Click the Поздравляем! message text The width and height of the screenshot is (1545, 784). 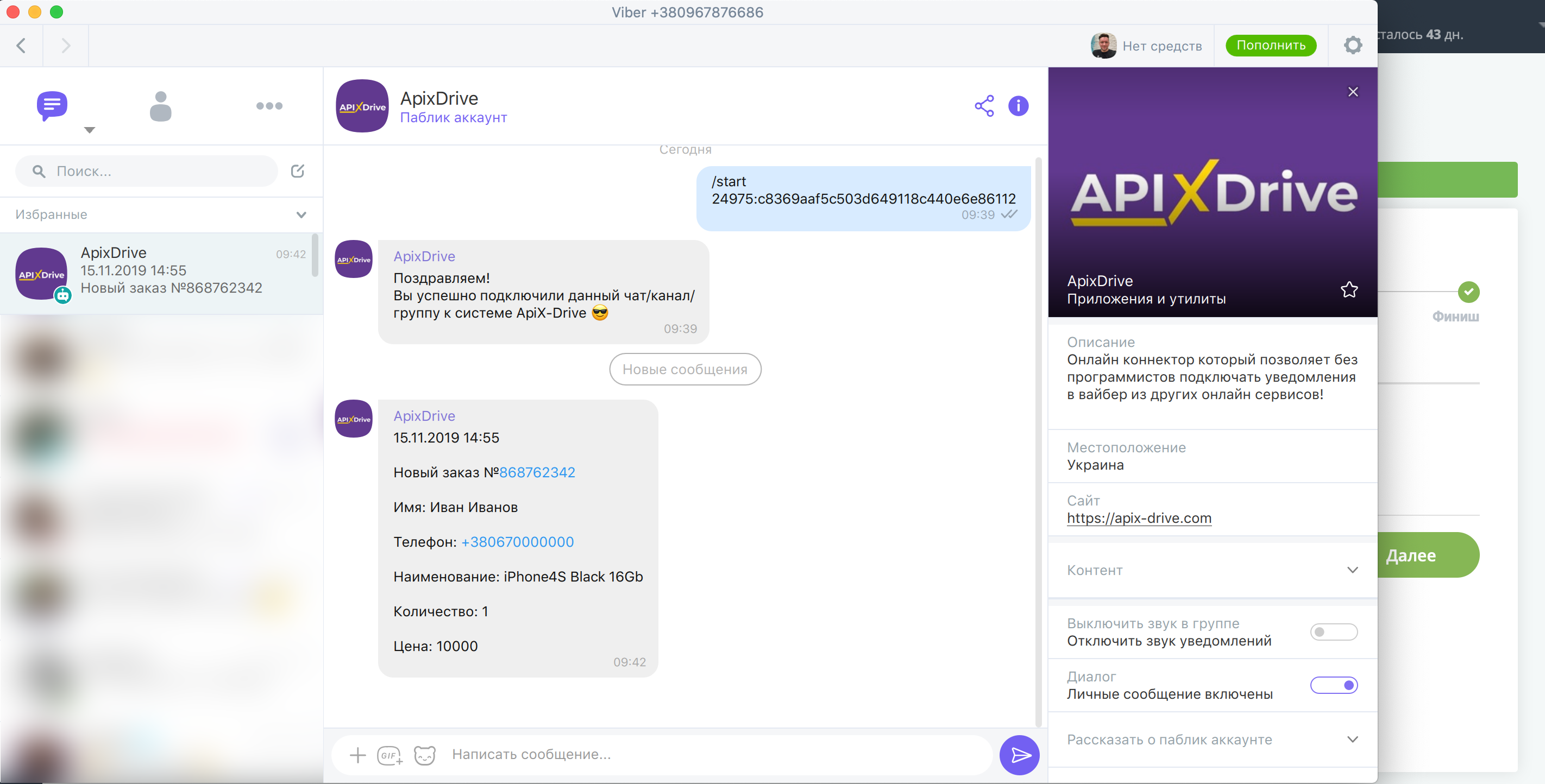tap(442, 278)
